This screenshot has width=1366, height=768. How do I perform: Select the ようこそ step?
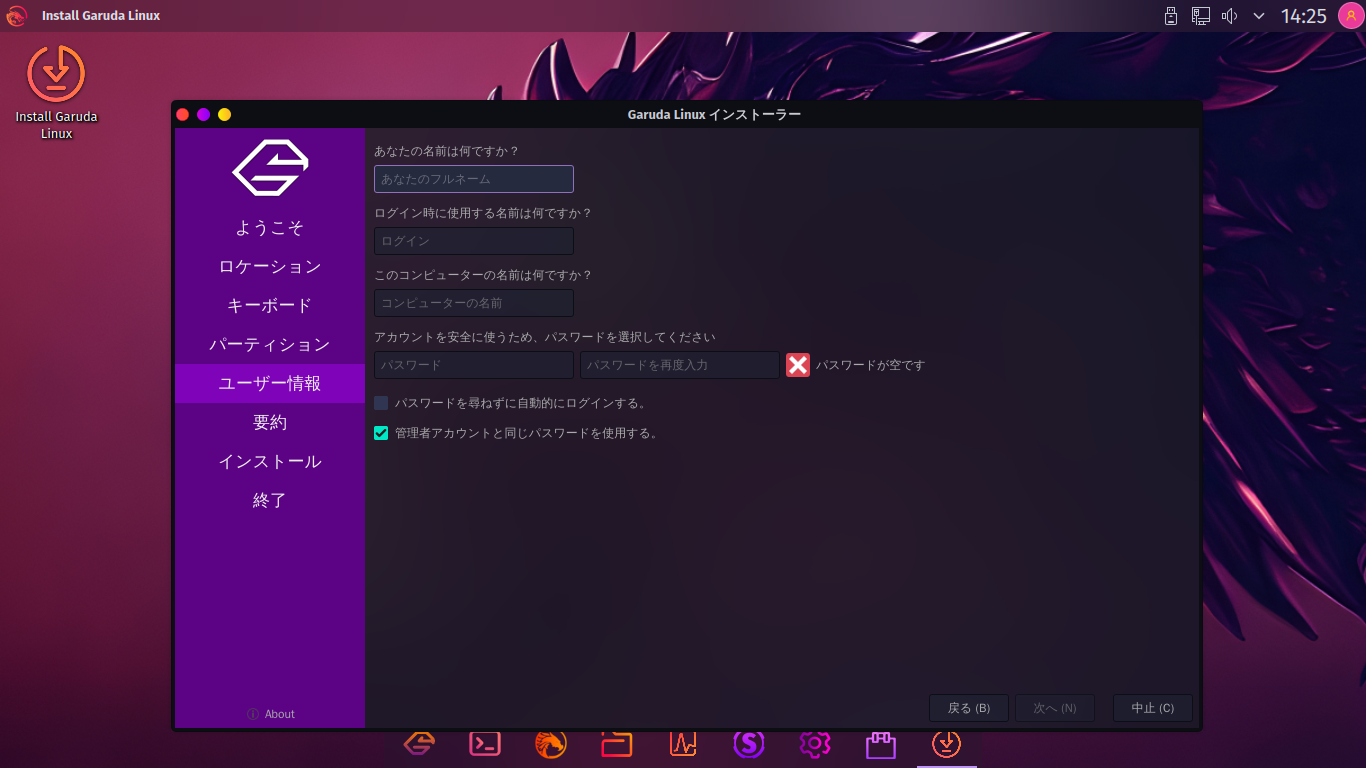[x=270, y=227]
